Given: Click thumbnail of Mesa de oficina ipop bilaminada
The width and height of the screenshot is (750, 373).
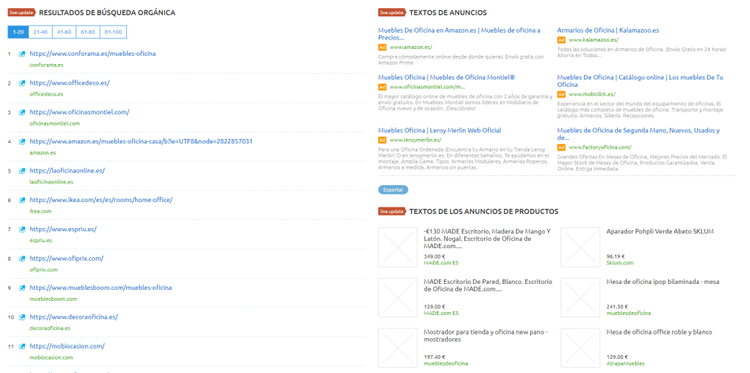Looking at the screenshot, I should [580, 297].
